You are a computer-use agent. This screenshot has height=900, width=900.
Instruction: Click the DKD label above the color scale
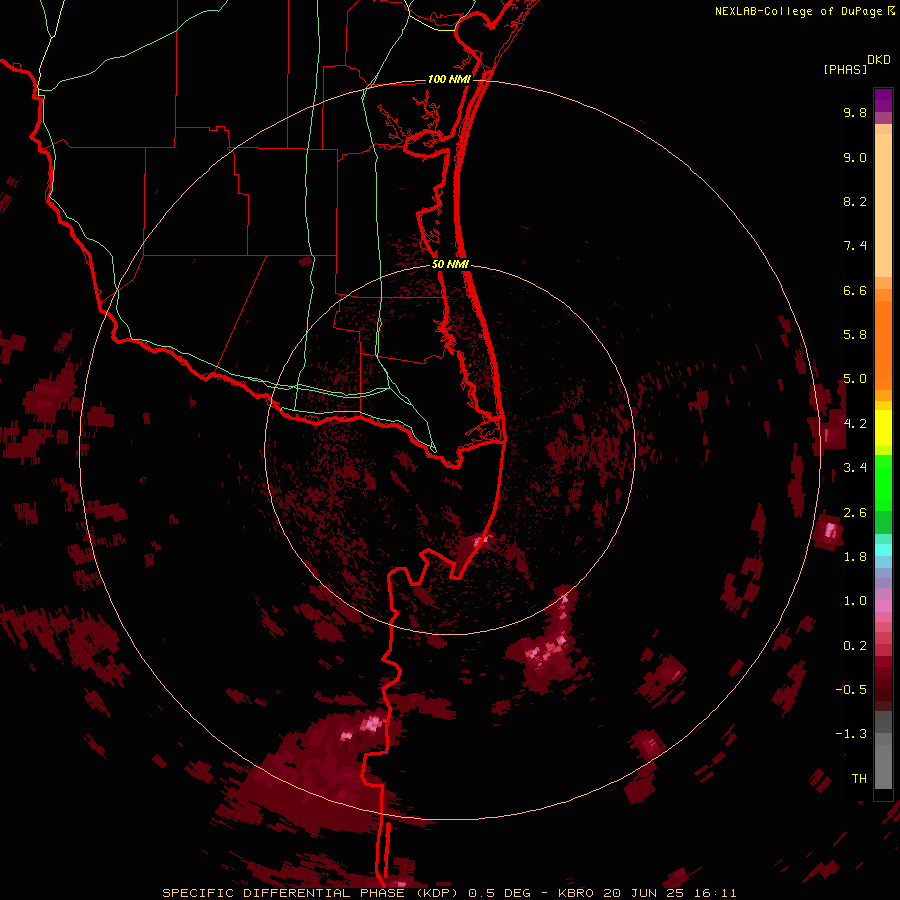pyautogui.click(x=879, y=60)
